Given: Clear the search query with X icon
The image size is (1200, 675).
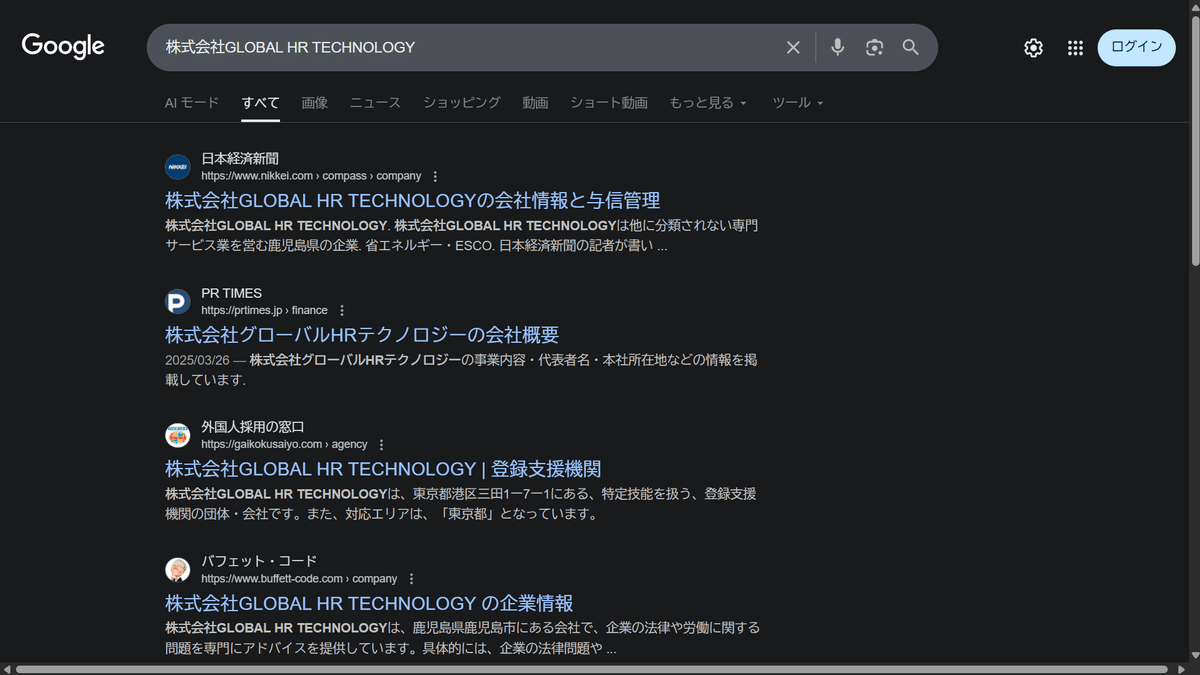Looking at the screenshot, I should [793, 47].
